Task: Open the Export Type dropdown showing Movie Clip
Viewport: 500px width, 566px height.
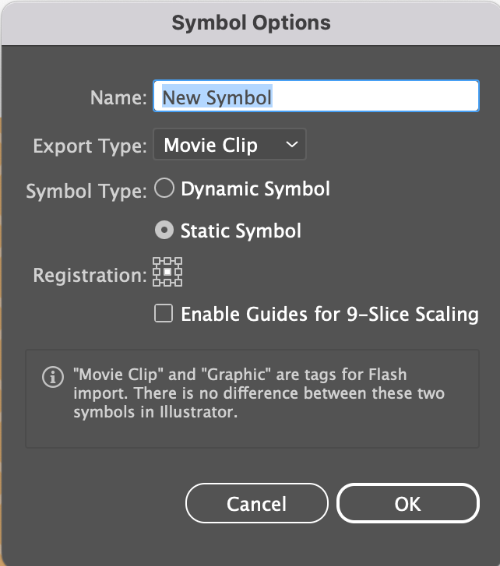Action: pyautogui.click(x=230, y=144)
